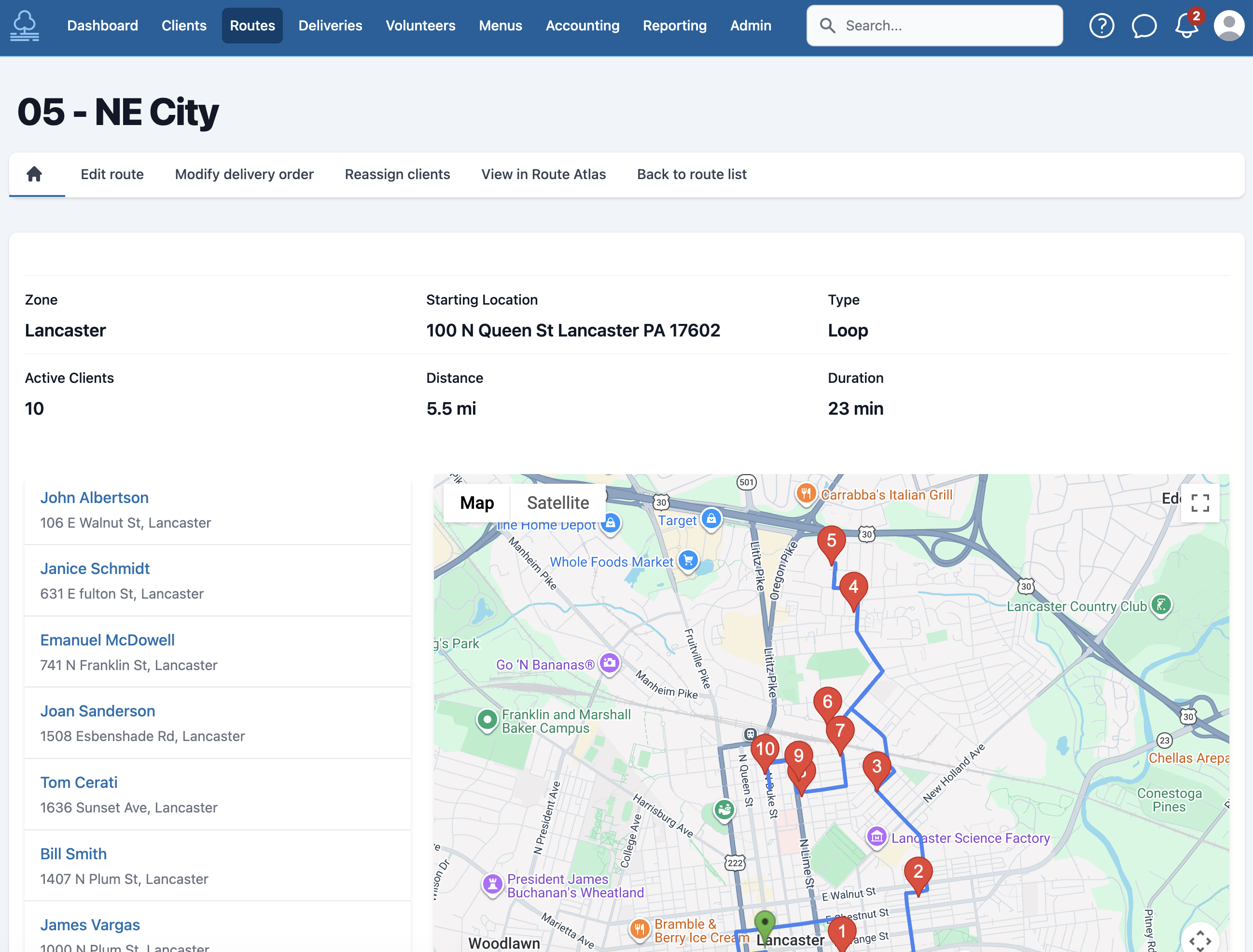Viewport: 1253px width, 952px height.
Task: Open the Volunteers menu
Action: [420, 26]
